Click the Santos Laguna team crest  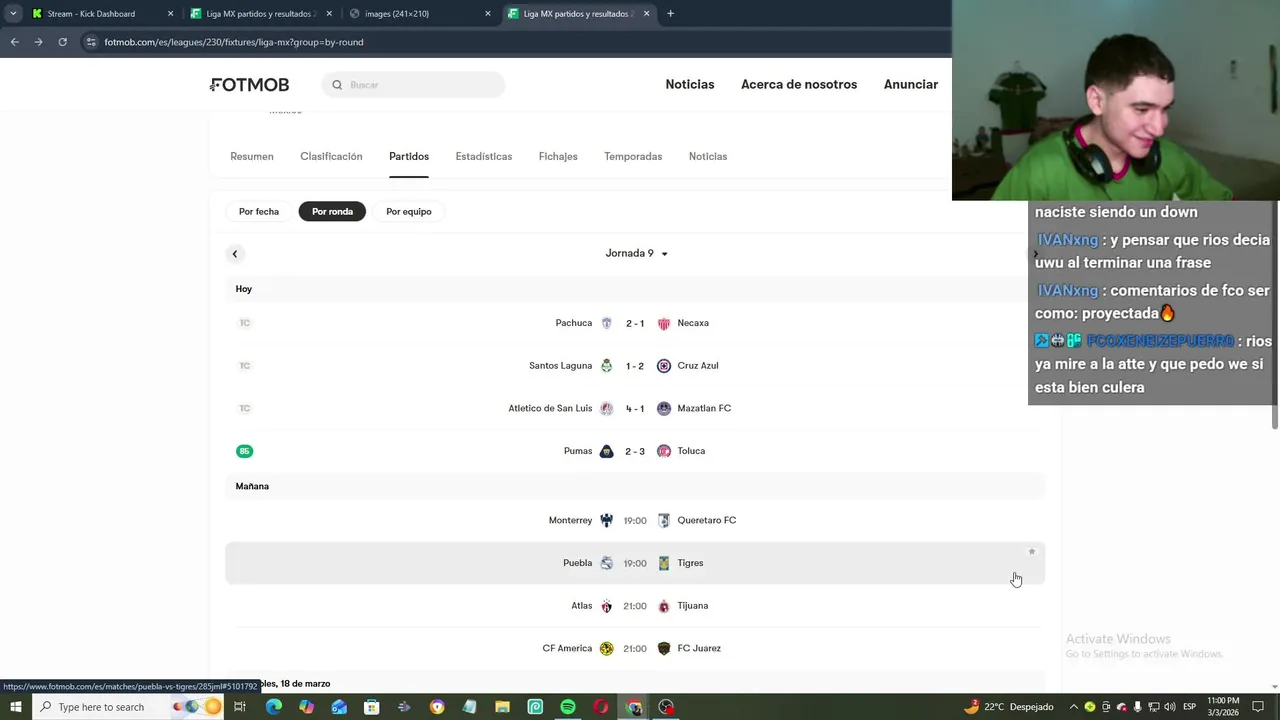(606, 366)
